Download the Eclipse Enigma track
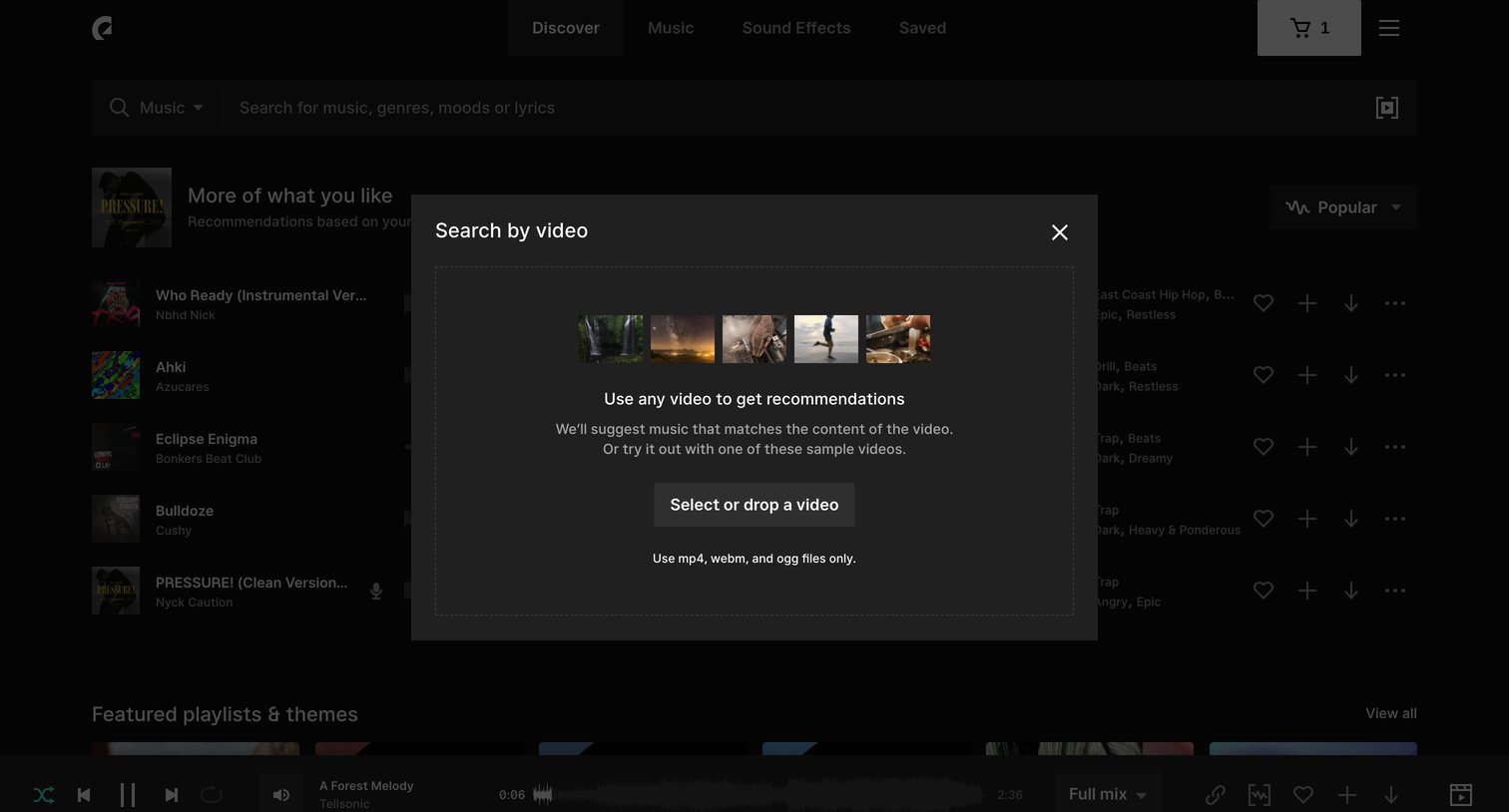 pyautogui.click(x=1351, y=447)
